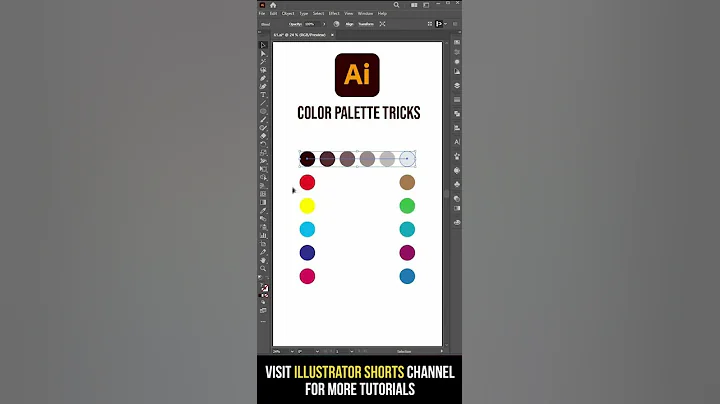
Task: Open the zoom level dropdown in status bar
Action: click(x=292, y=351)
